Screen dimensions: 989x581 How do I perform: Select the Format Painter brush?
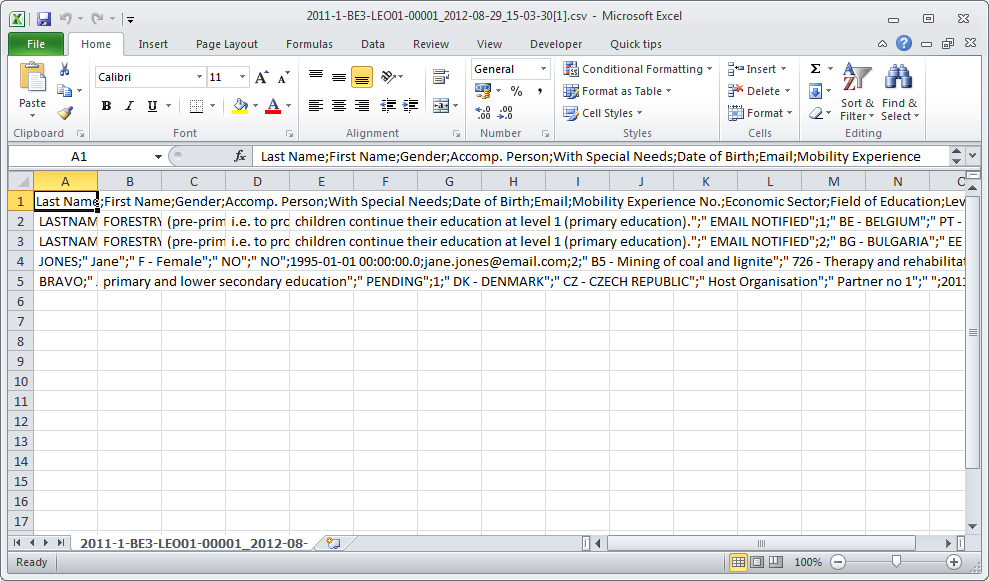pos(64,113)
